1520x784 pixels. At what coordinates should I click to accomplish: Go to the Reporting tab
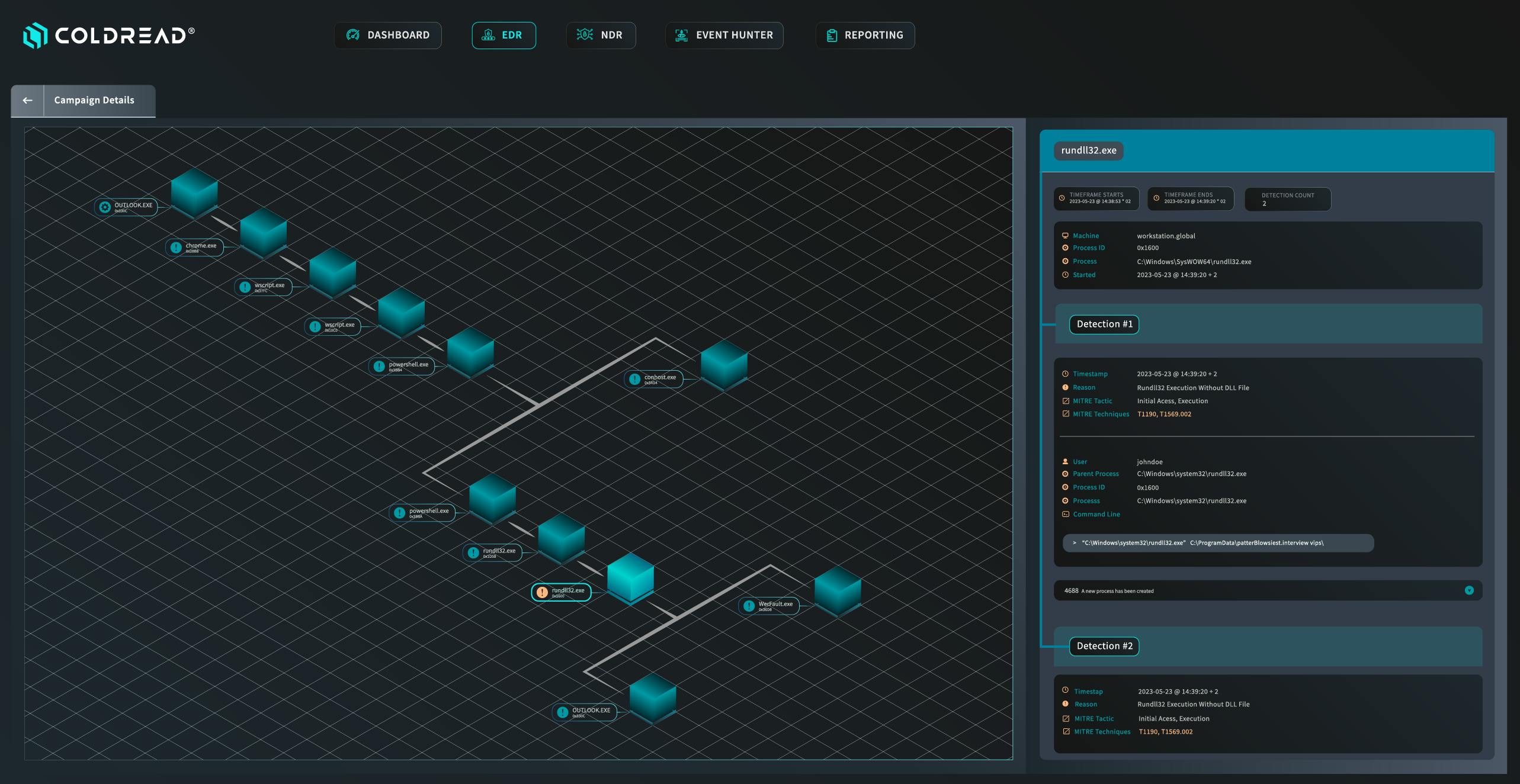pos(865,36)
